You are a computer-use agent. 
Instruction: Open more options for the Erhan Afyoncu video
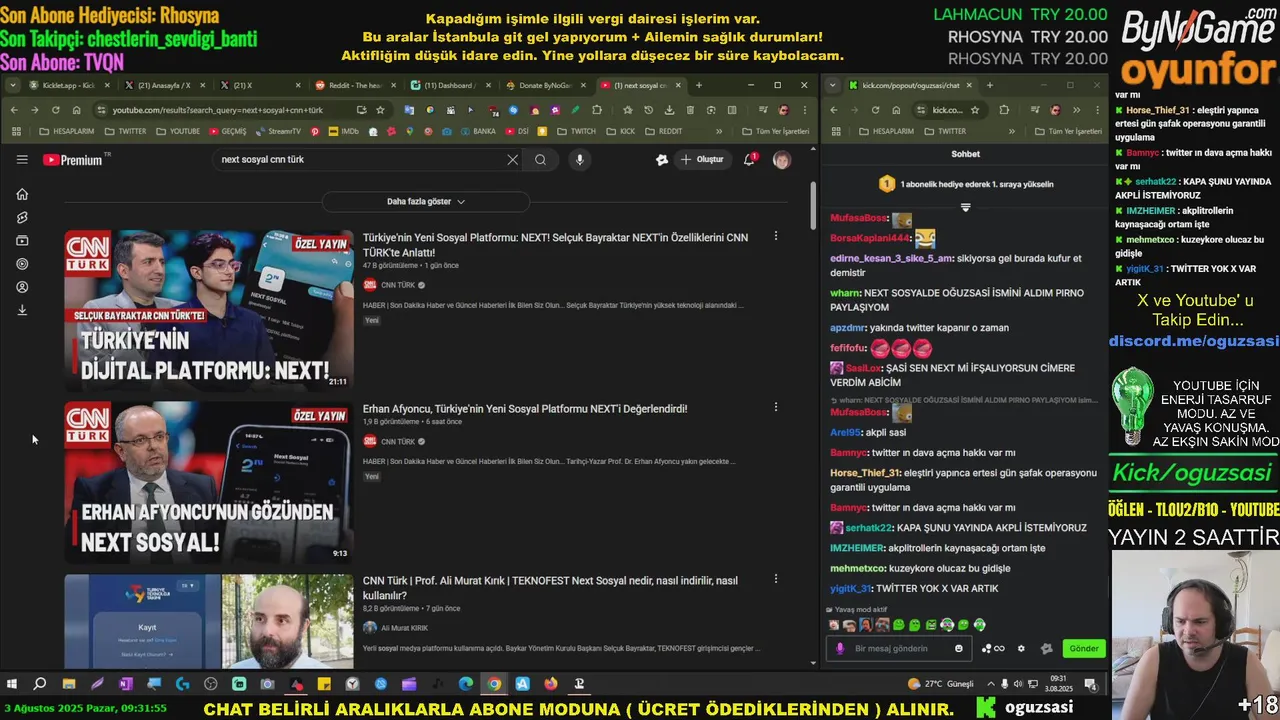click(x=775, y=407)
